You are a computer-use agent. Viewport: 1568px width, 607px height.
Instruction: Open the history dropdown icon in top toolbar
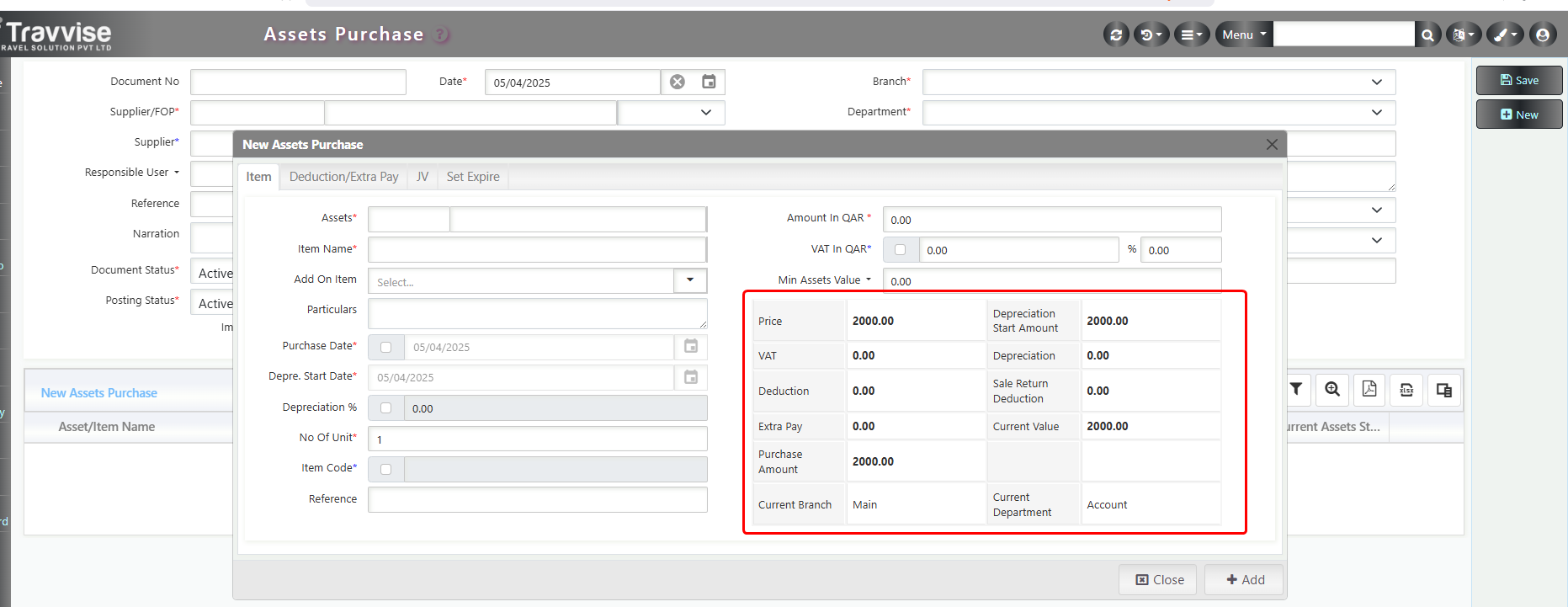[x=1151, y=35]
